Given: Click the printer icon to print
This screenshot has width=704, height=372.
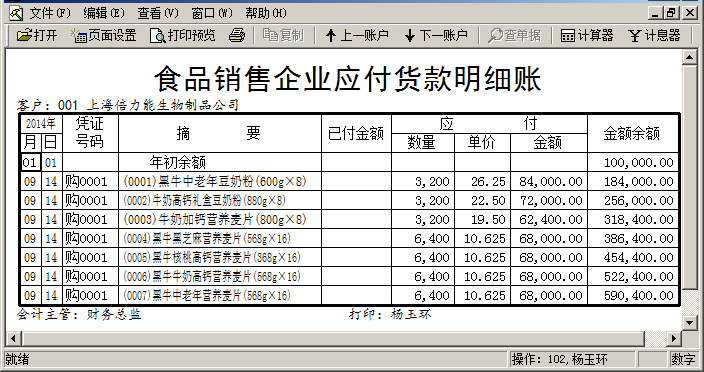Looking at the screenshot, I should click(x=237, y=35).
